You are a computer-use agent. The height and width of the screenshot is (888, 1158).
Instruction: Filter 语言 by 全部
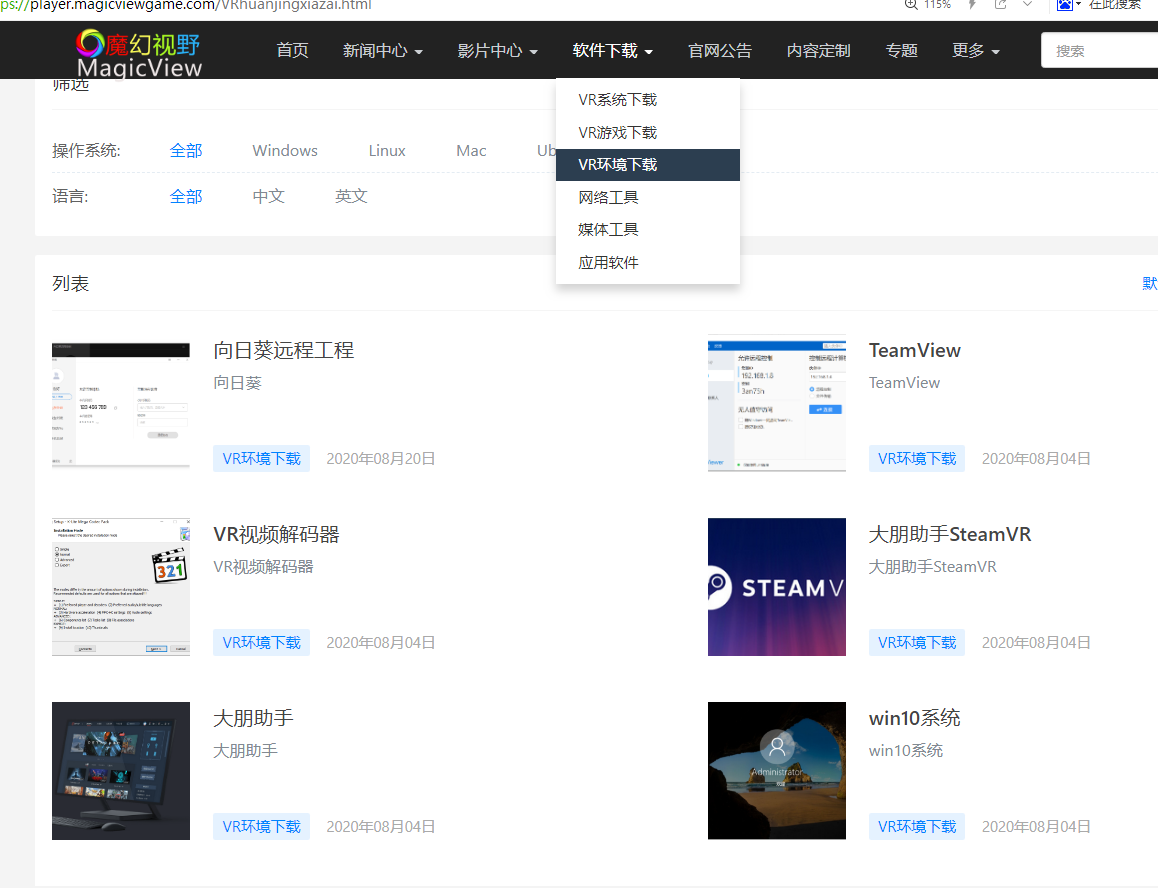[185, 197]
